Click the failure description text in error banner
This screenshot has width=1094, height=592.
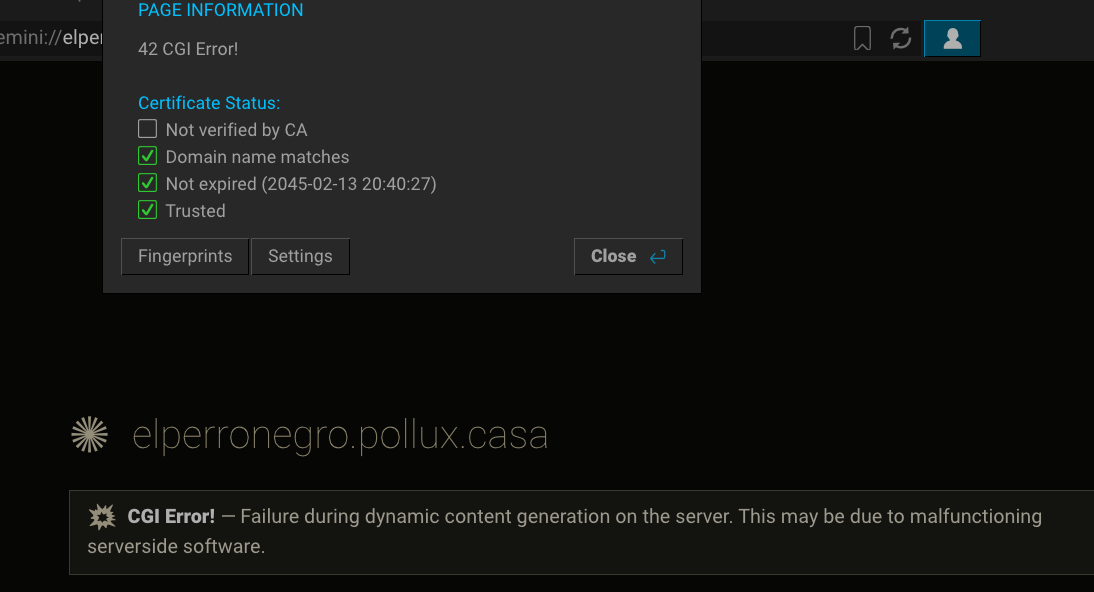tap(564, 531)
